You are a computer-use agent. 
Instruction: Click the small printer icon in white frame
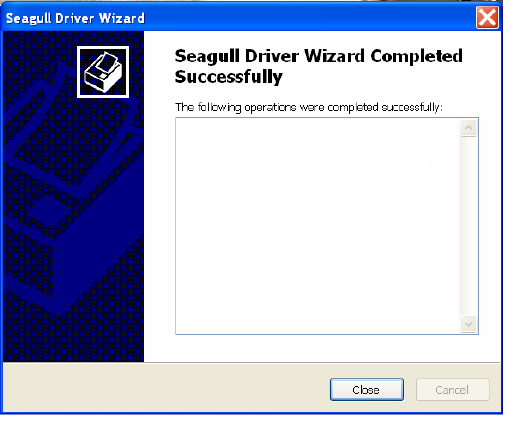tap(103, 72)
